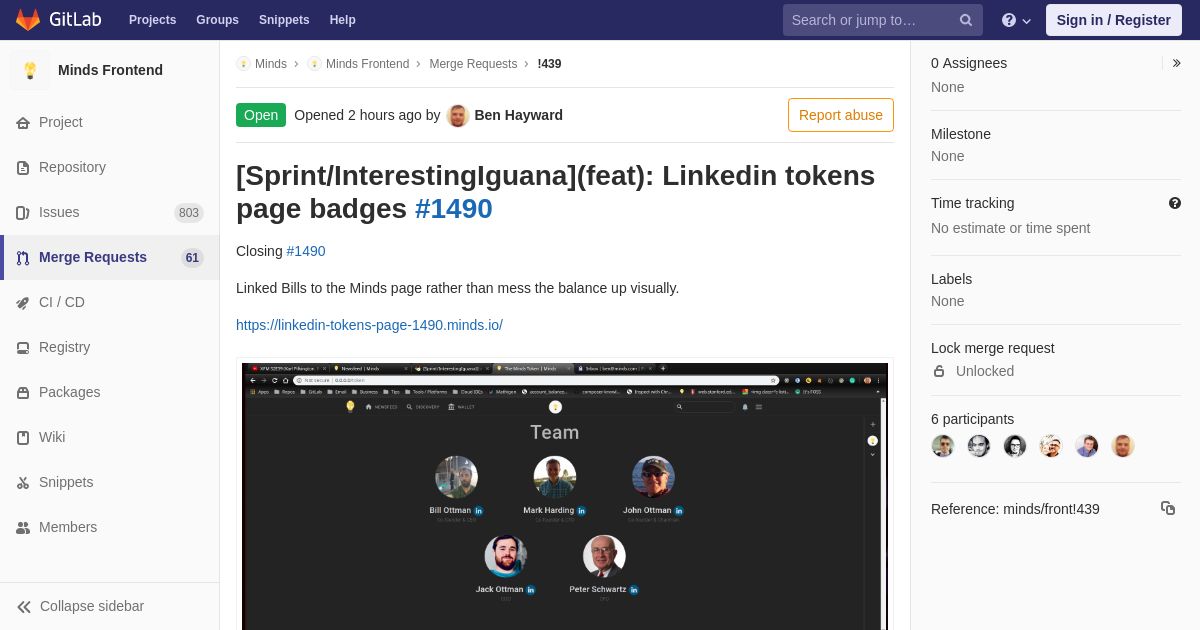Open the linkedin-tokens-page-1490.minds.io link

[x=369, y=325]
